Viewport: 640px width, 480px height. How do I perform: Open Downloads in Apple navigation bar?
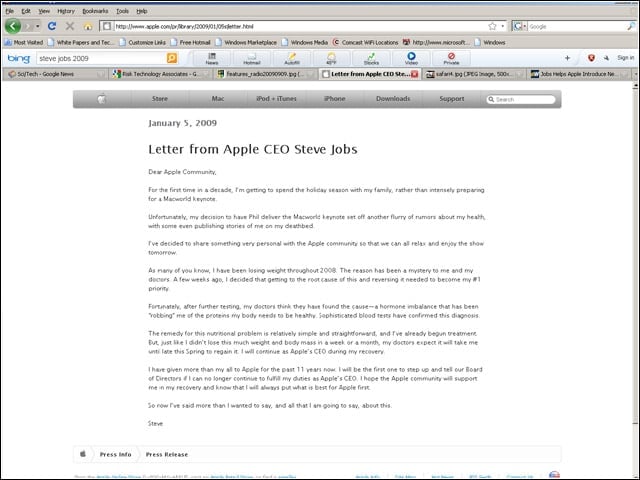click(x=393, y=99)
